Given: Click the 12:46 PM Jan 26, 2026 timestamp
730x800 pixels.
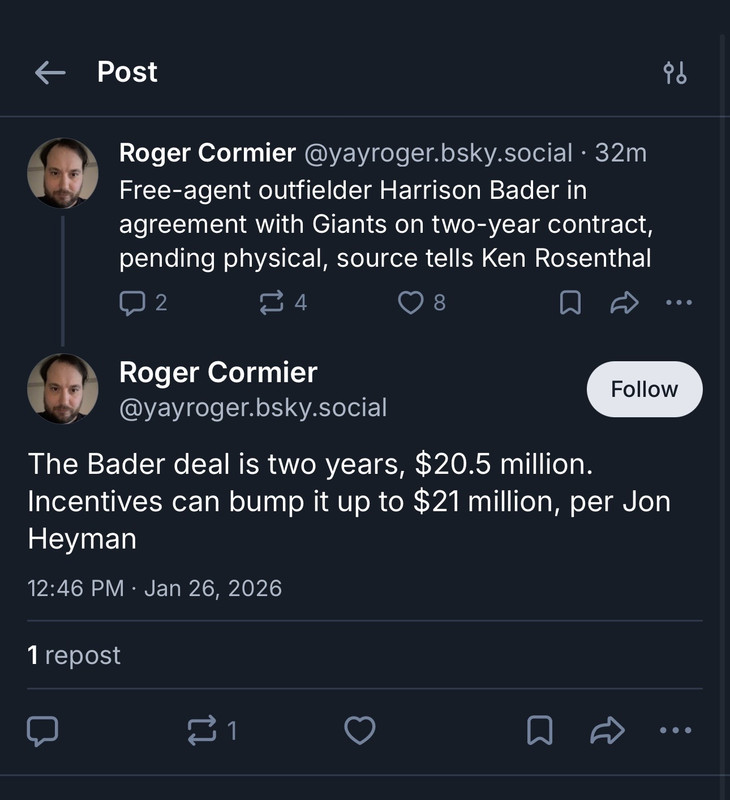Looking at the screenshot, I should click(155, 588).
